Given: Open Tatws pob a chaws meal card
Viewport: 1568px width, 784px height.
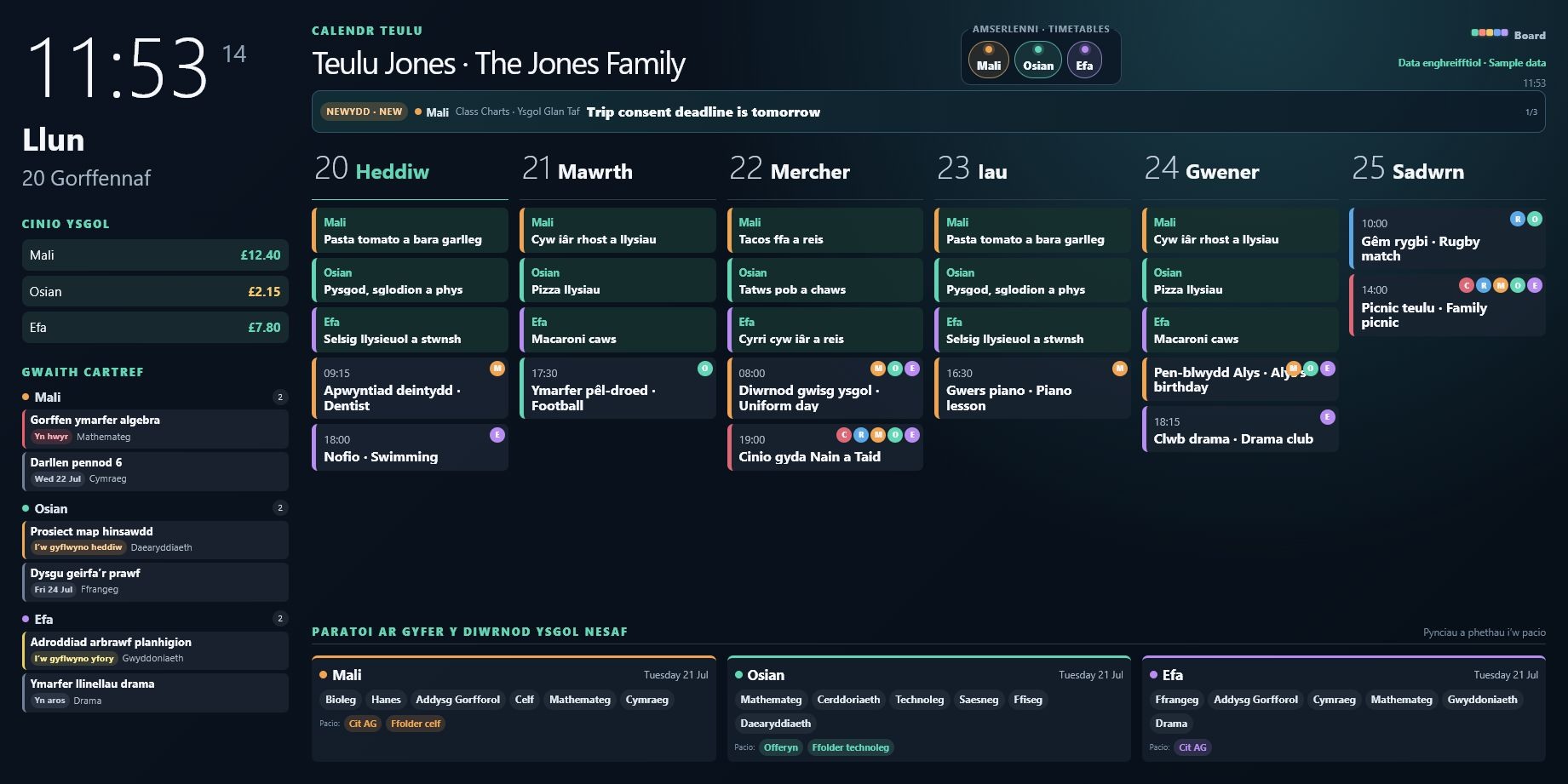Looking at the screenshot, I should 824,280.
